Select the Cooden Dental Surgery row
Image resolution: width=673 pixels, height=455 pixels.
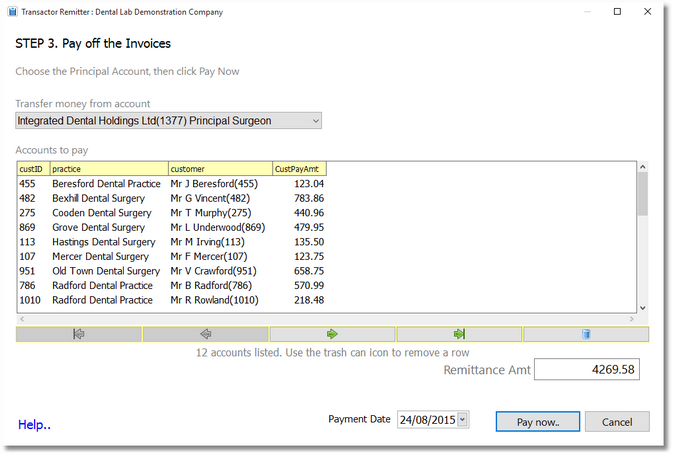(172, 213)
